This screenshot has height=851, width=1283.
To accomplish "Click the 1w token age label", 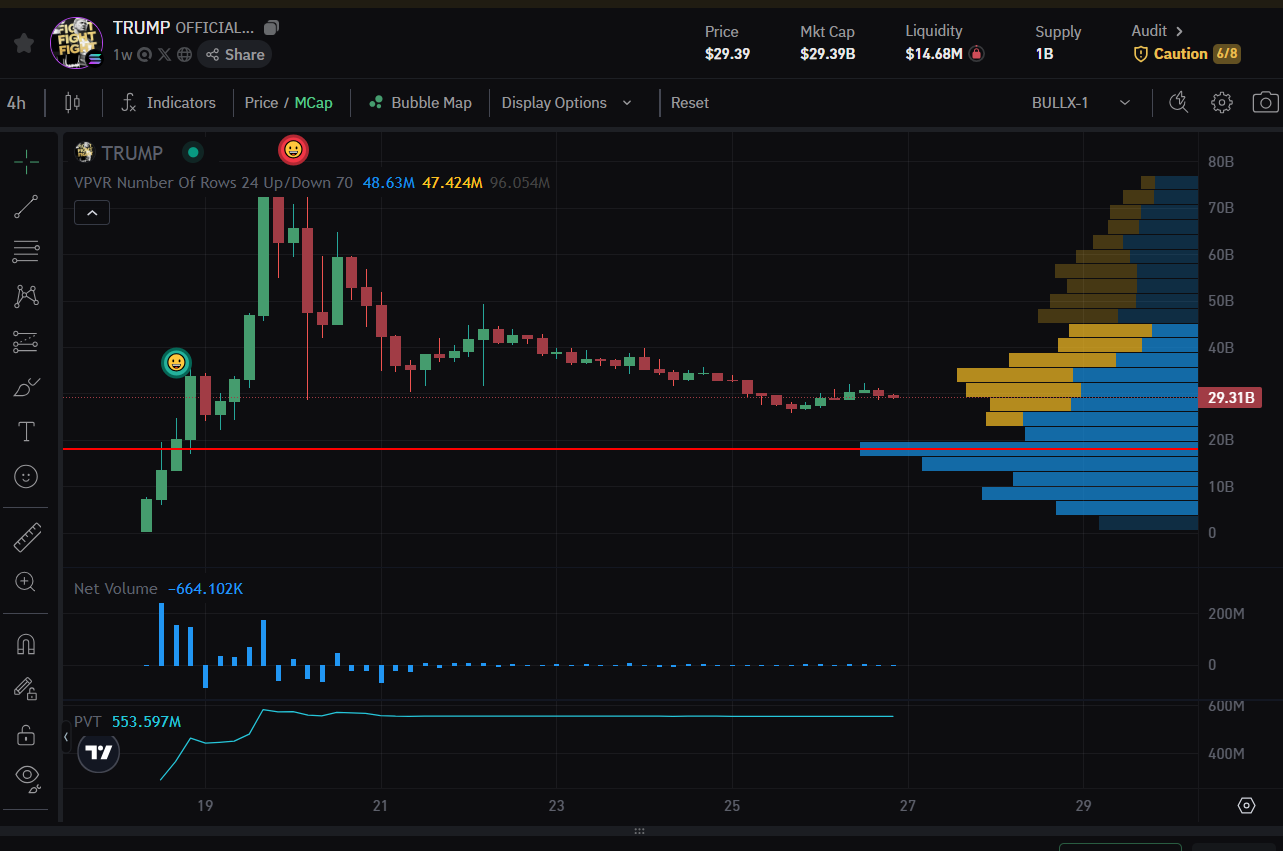I will 123,55.
